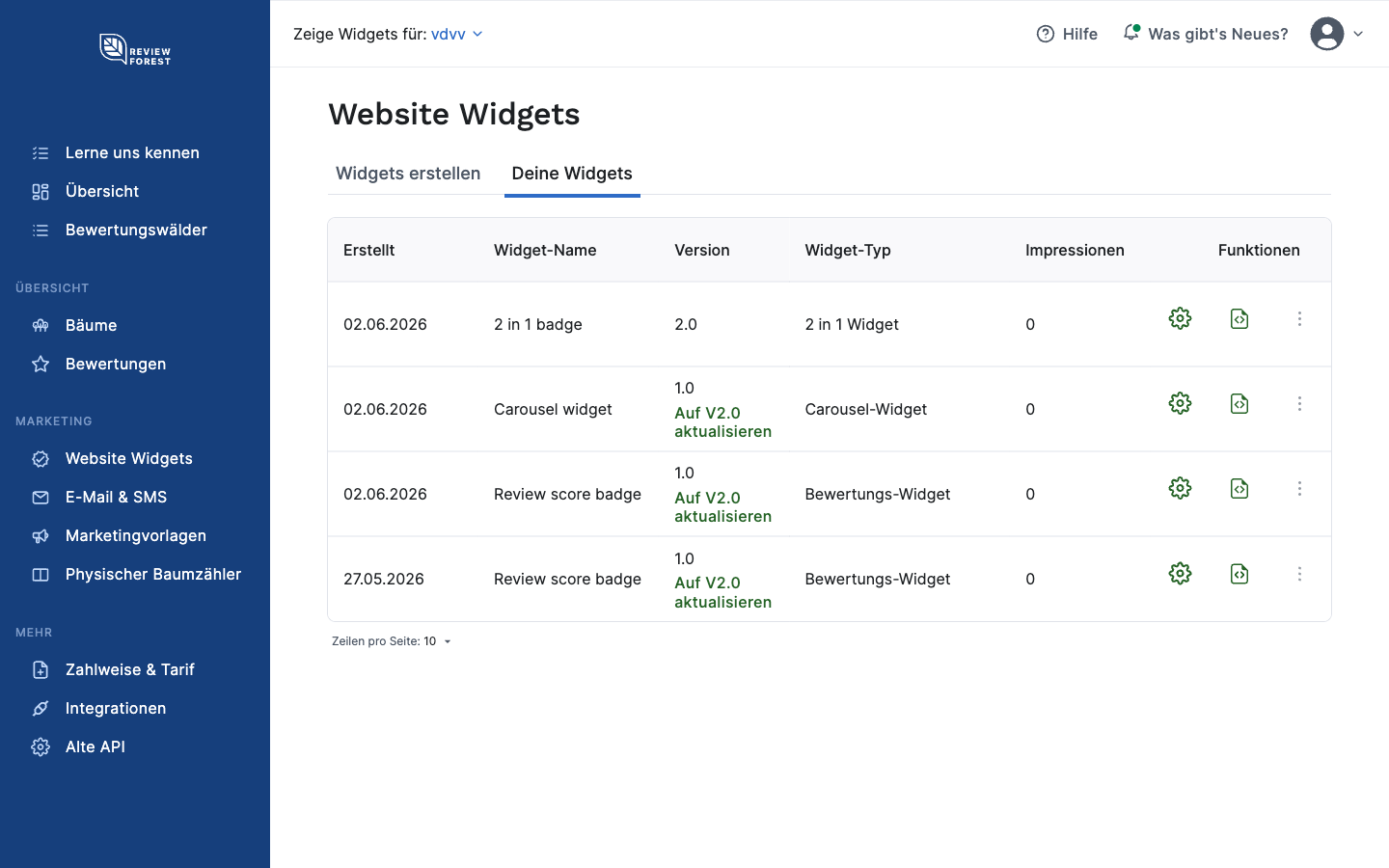The image size is (1389, 868).
Task: Click the Physischer Baumzähler icon
Action: click(41, 575)
